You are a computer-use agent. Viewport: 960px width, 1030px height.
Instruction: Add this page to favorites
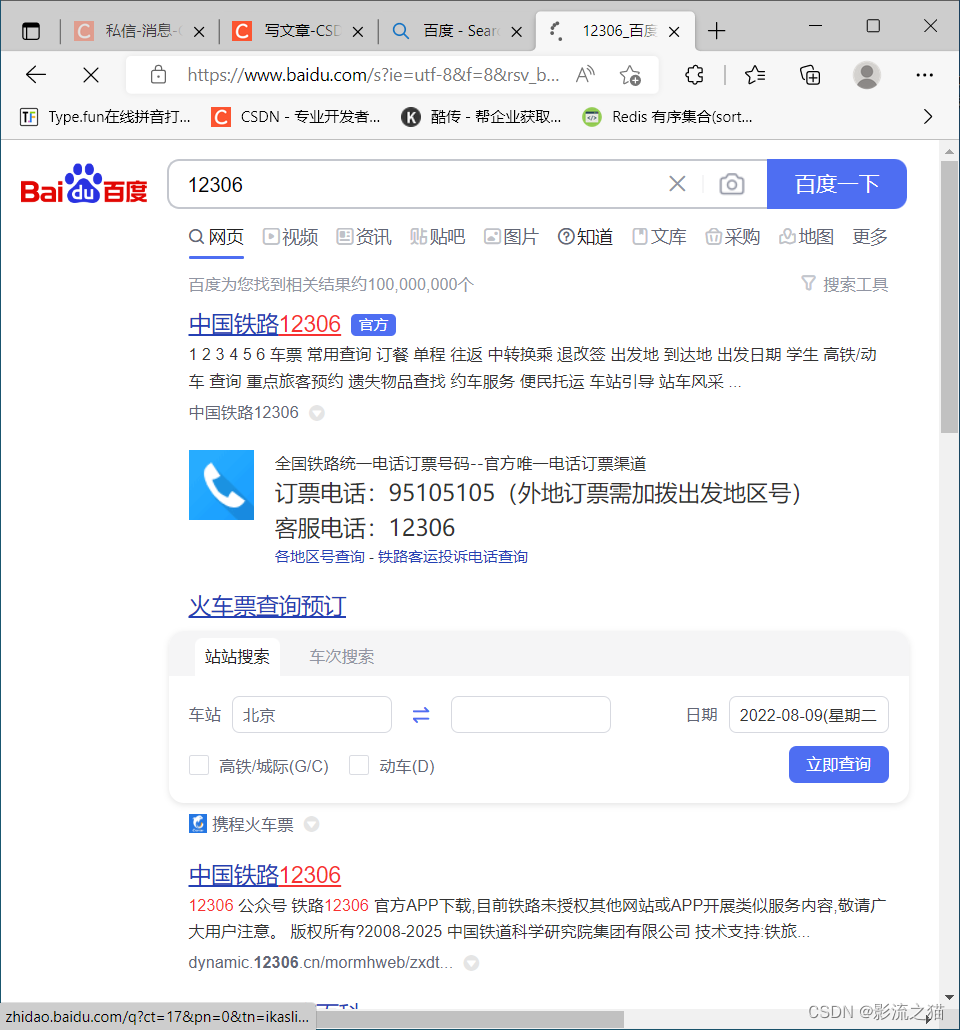(630, 75)
